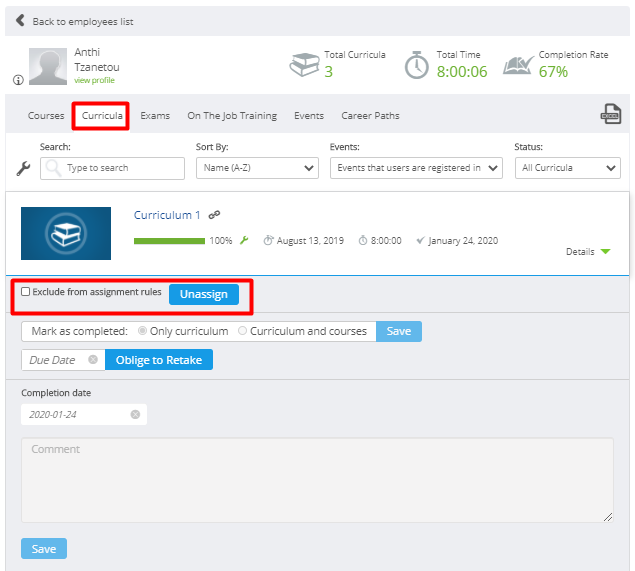This screenshot has height=571, width=635.
Task: Click the Total Curricula value 3
Action: pyautogui.click(x=328, y=72)
